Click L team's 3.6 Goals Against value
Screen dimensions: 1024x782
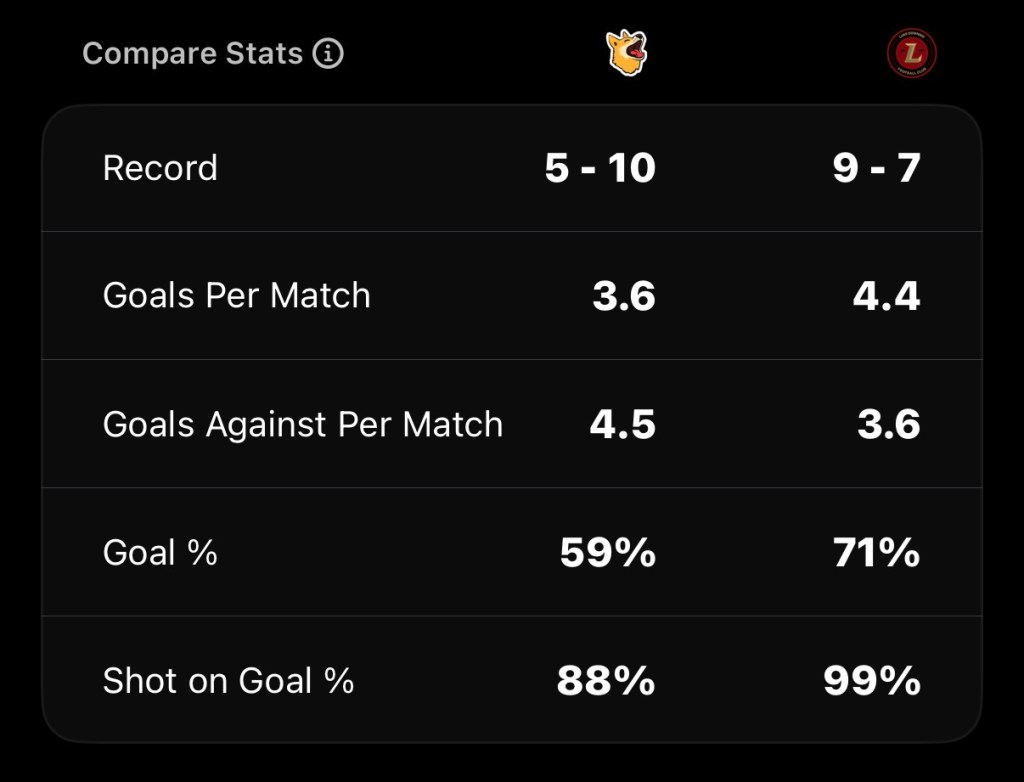click(x=888, y=424)
